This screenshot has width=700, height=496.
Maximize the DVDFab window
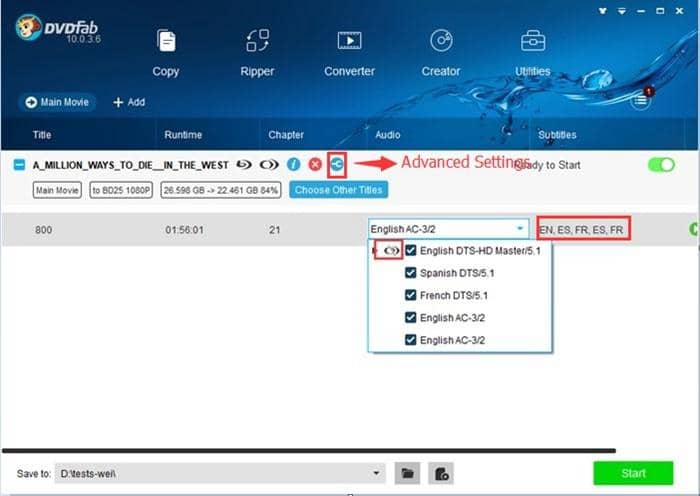tap(660, 11)
